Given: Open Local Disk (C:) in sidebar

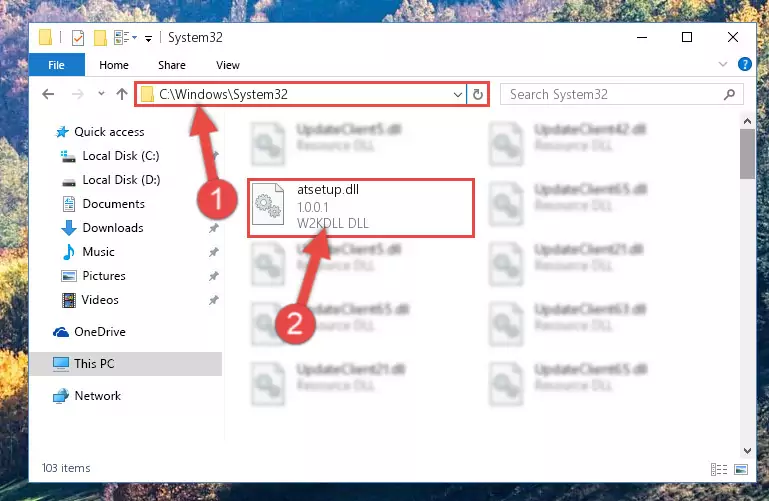Looking at the screenshot, I should [x=121, y=156].
